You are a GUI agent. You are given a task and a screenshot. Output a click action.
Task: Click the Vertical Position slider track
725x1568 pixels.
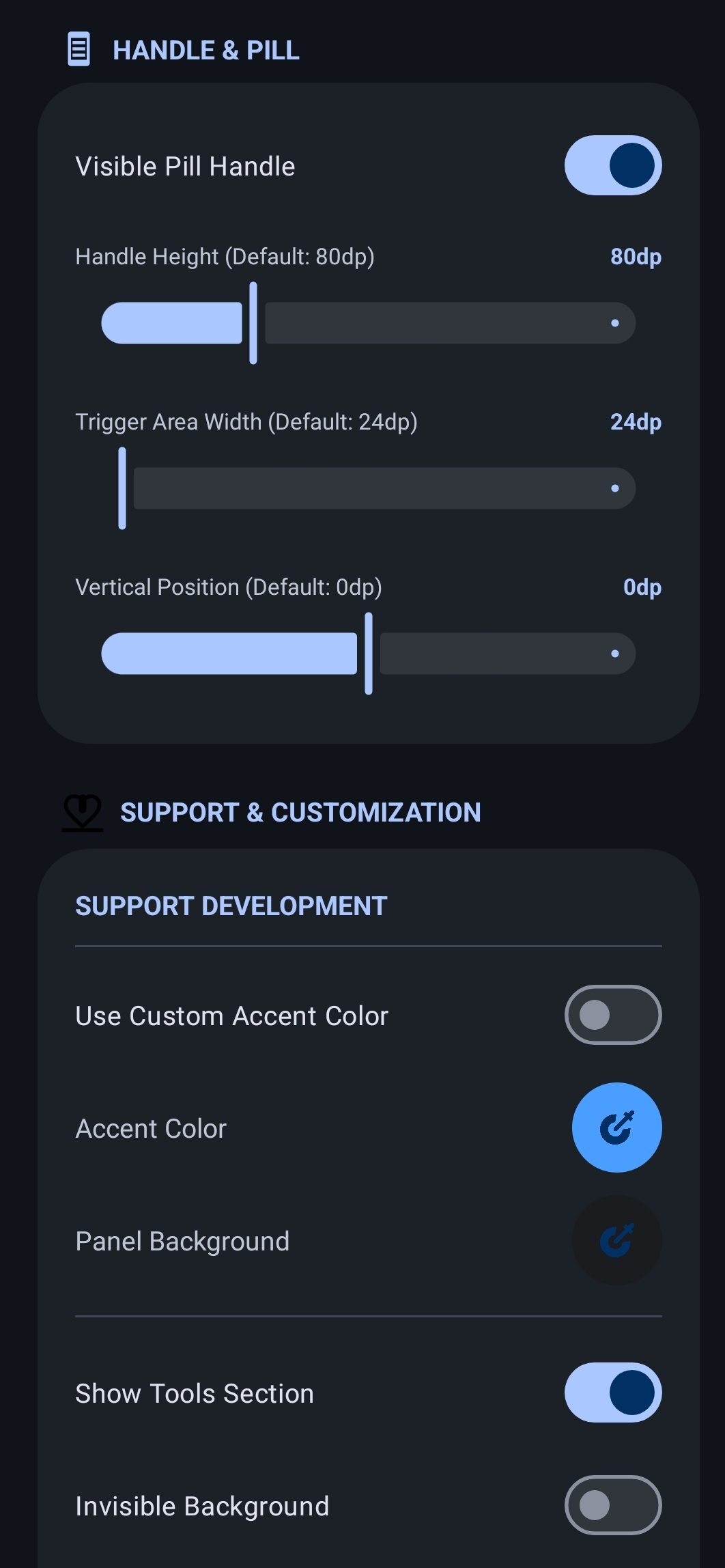[x=507, y=654]
